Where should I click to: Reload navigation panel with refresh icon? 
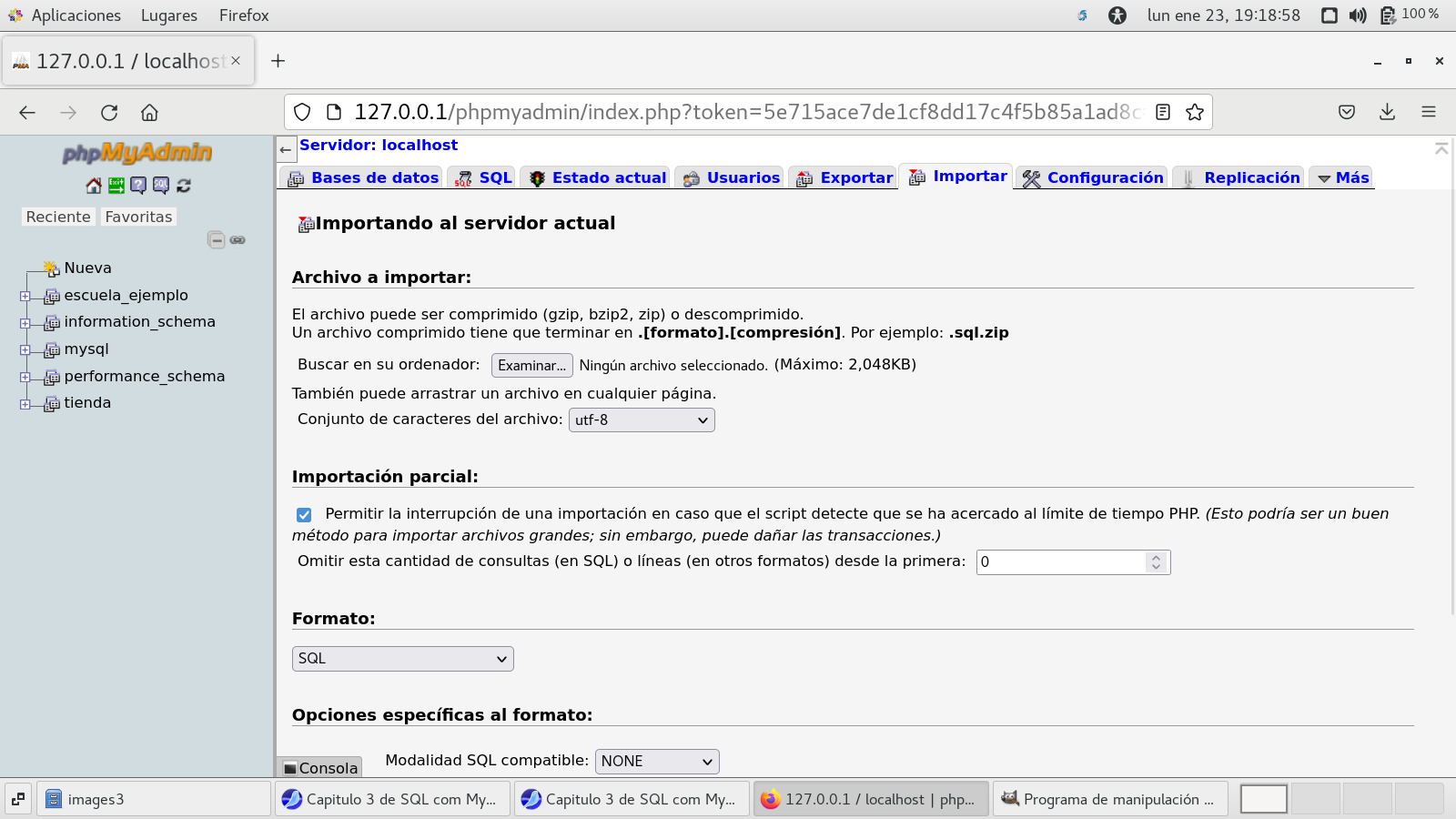(184, 186)
